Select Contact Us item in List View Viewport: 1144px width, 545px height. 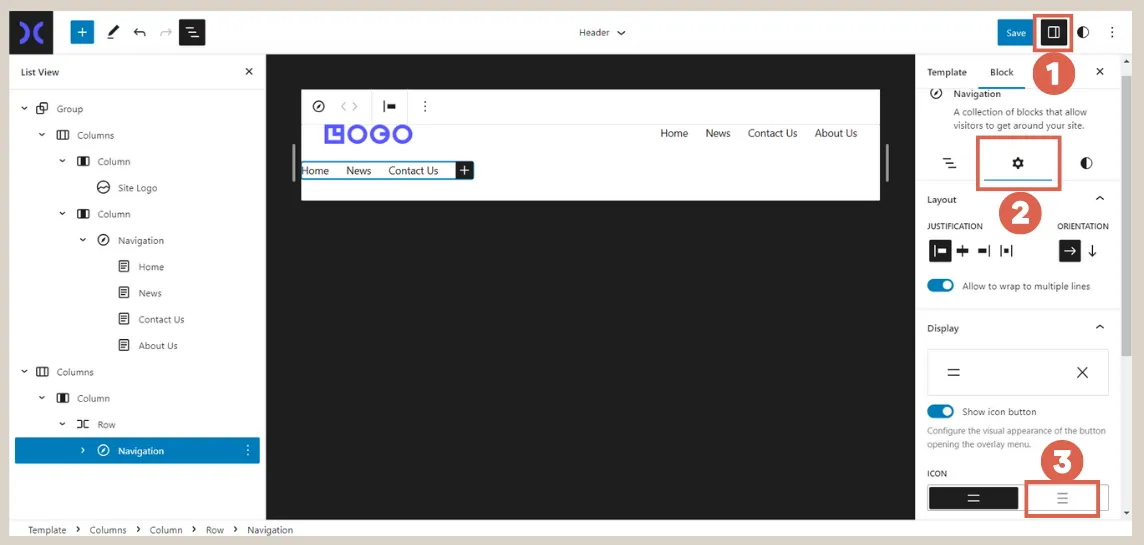(x=161, y=320)
